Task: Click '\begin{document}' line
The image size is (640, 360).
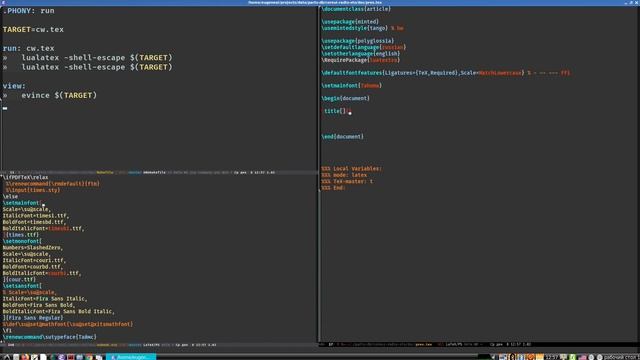Action: pyautogui.click(x=345, y=98)
